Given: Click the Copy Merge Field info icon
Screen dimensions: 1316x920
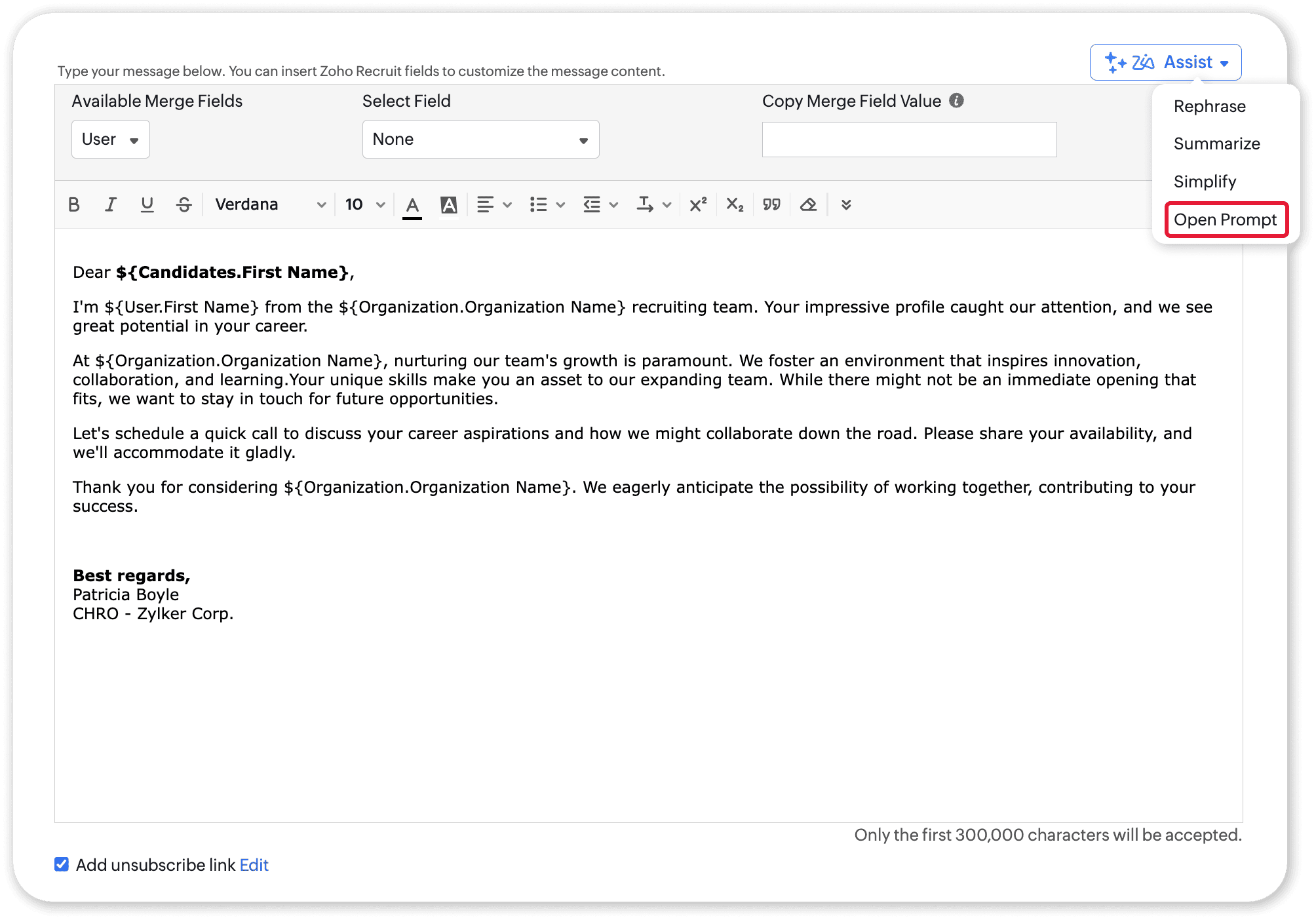Looking at the screenshot, I should click(x=956, y=100).
